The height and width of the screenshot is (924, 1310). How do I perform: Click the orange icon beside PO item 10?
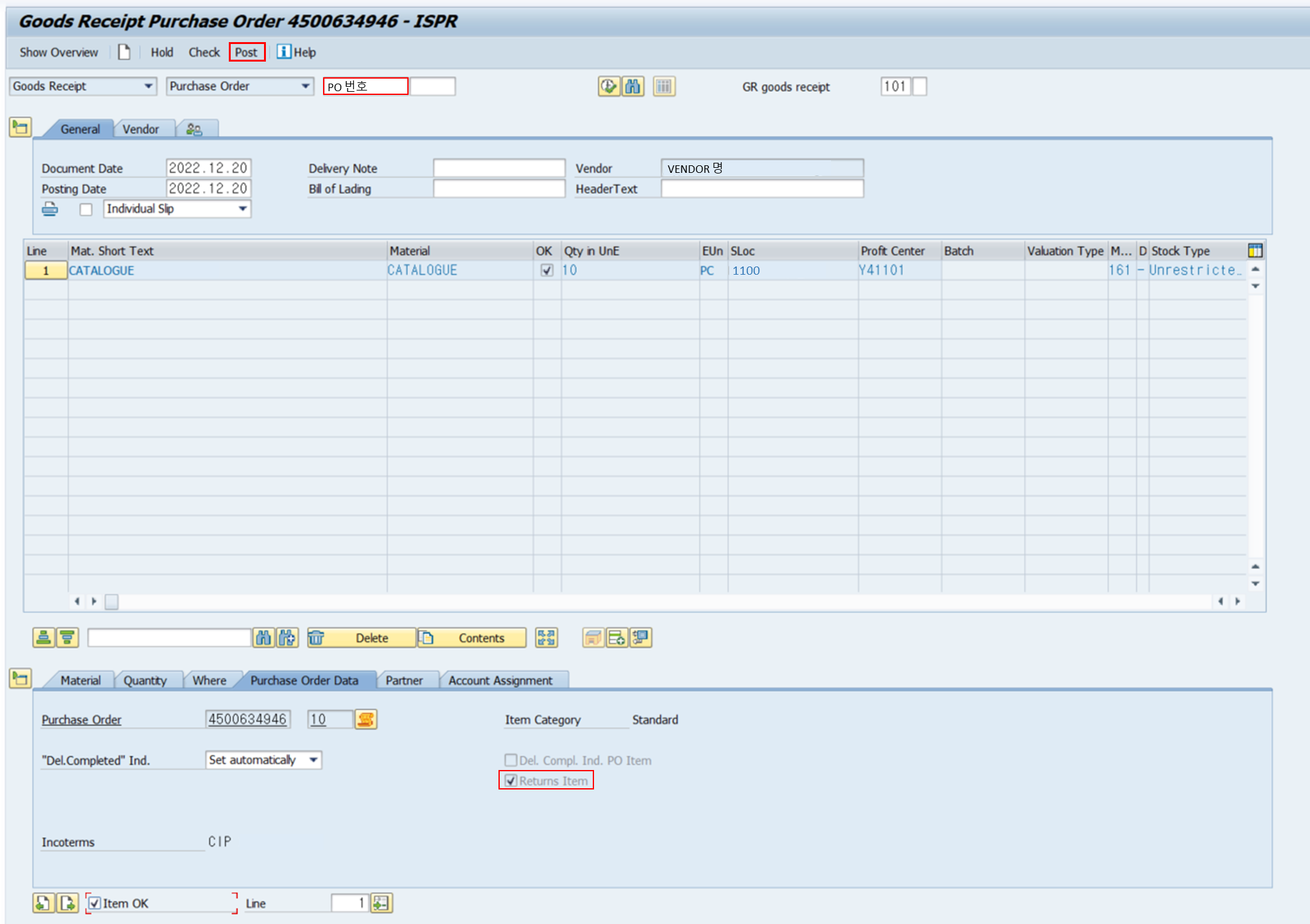366,719
